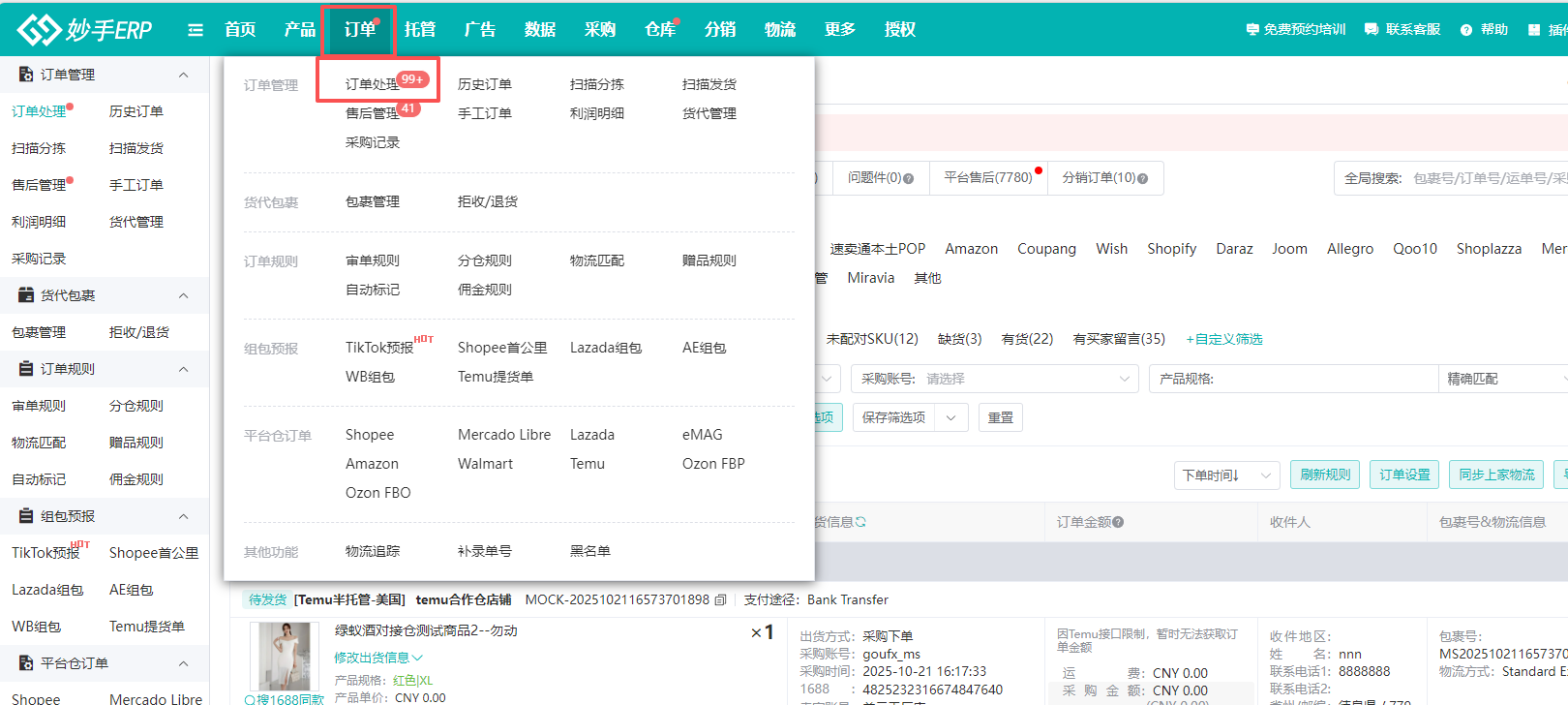Click the help icon next to 问题件(0)
Viewport: 1568px width, 705px height.
click(908, 178)
